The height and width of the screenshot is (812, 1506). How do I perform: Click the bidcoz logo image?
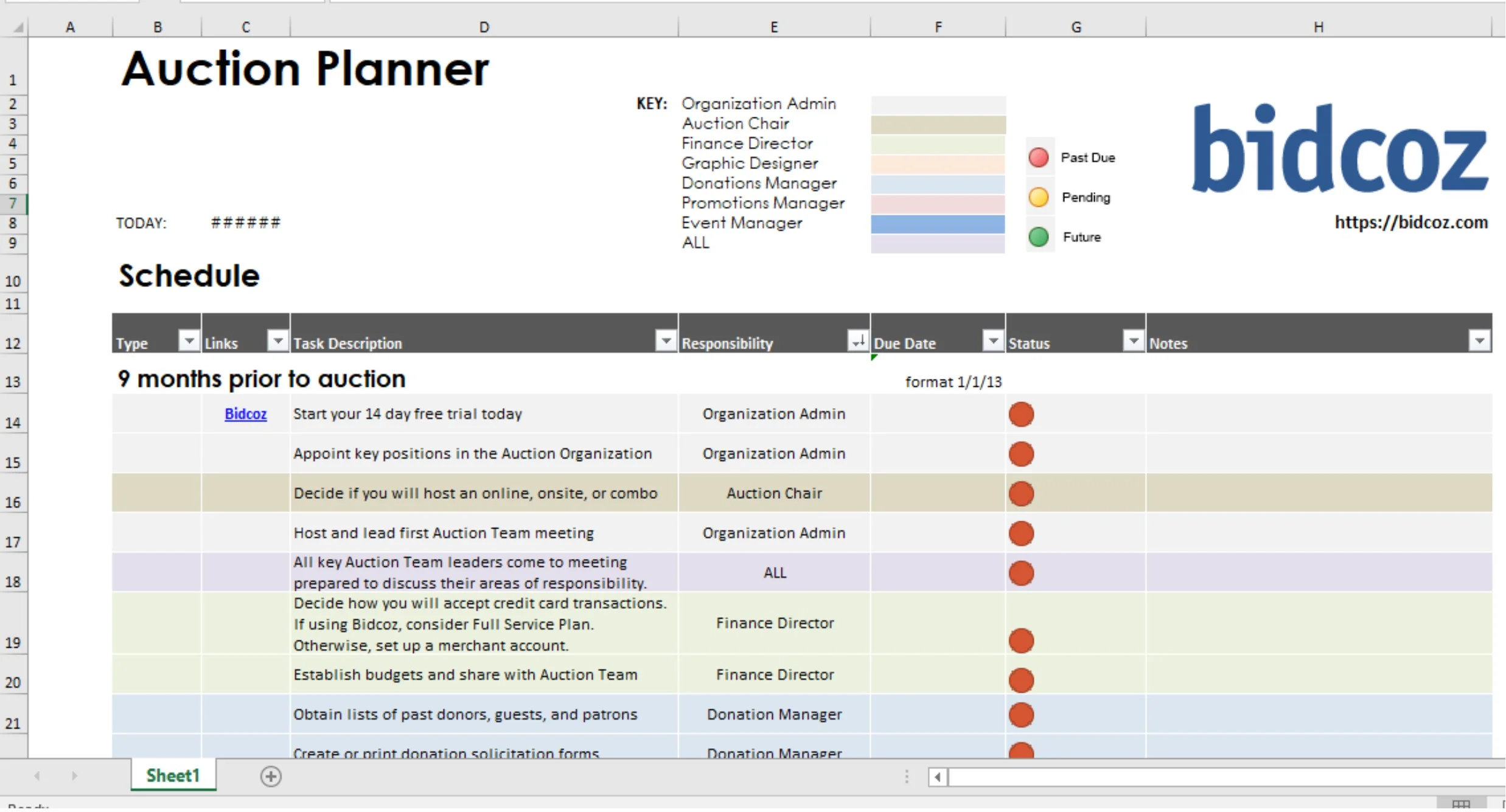point(1339,148)
